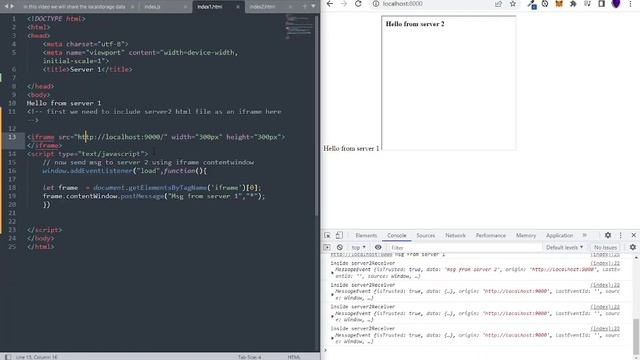Screen dimensions: 640x360
Task: Show the console sidebar
Action: point(327,247)
